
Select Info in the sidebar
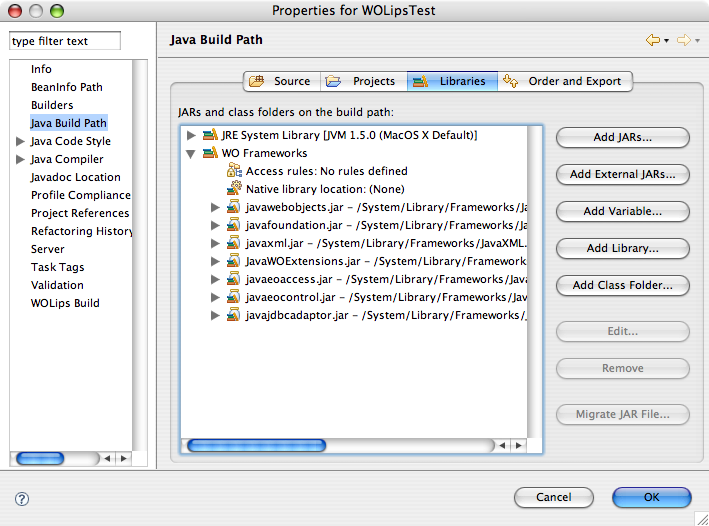(41, 69)
